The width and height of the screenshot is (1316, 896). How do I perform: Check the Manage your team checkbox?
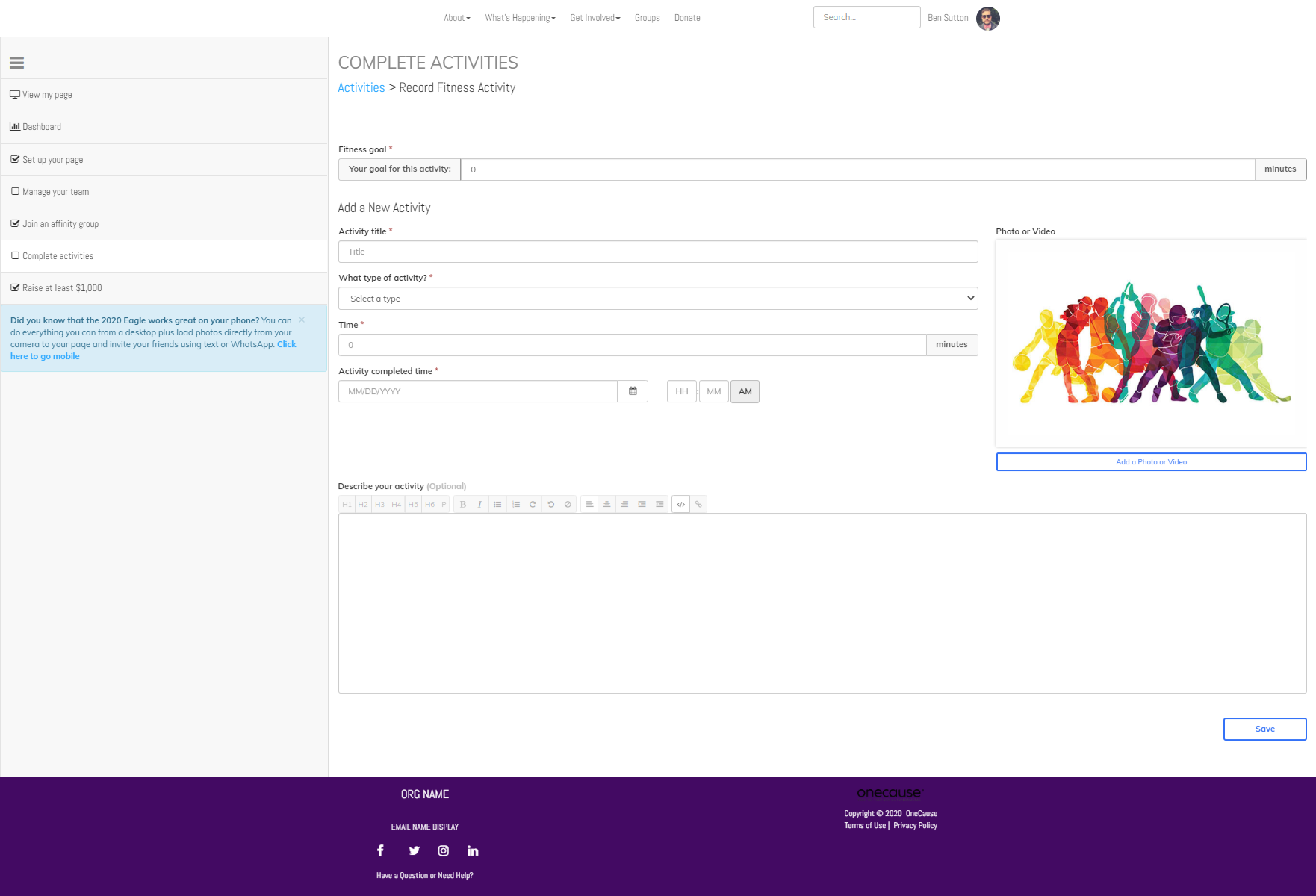pos(15,191)
